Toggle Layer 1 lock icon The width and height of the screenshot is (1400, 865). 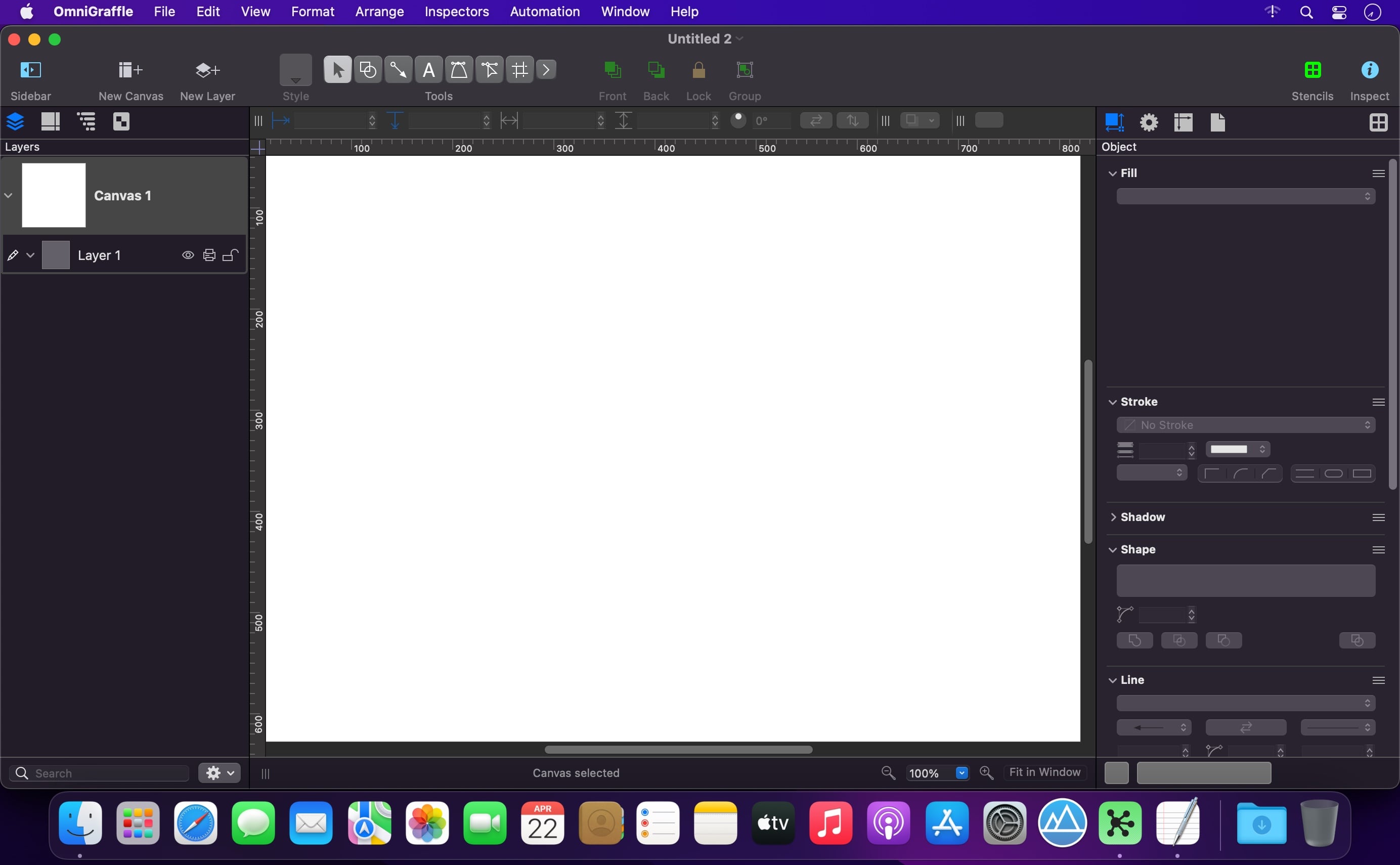pos(230,255)
